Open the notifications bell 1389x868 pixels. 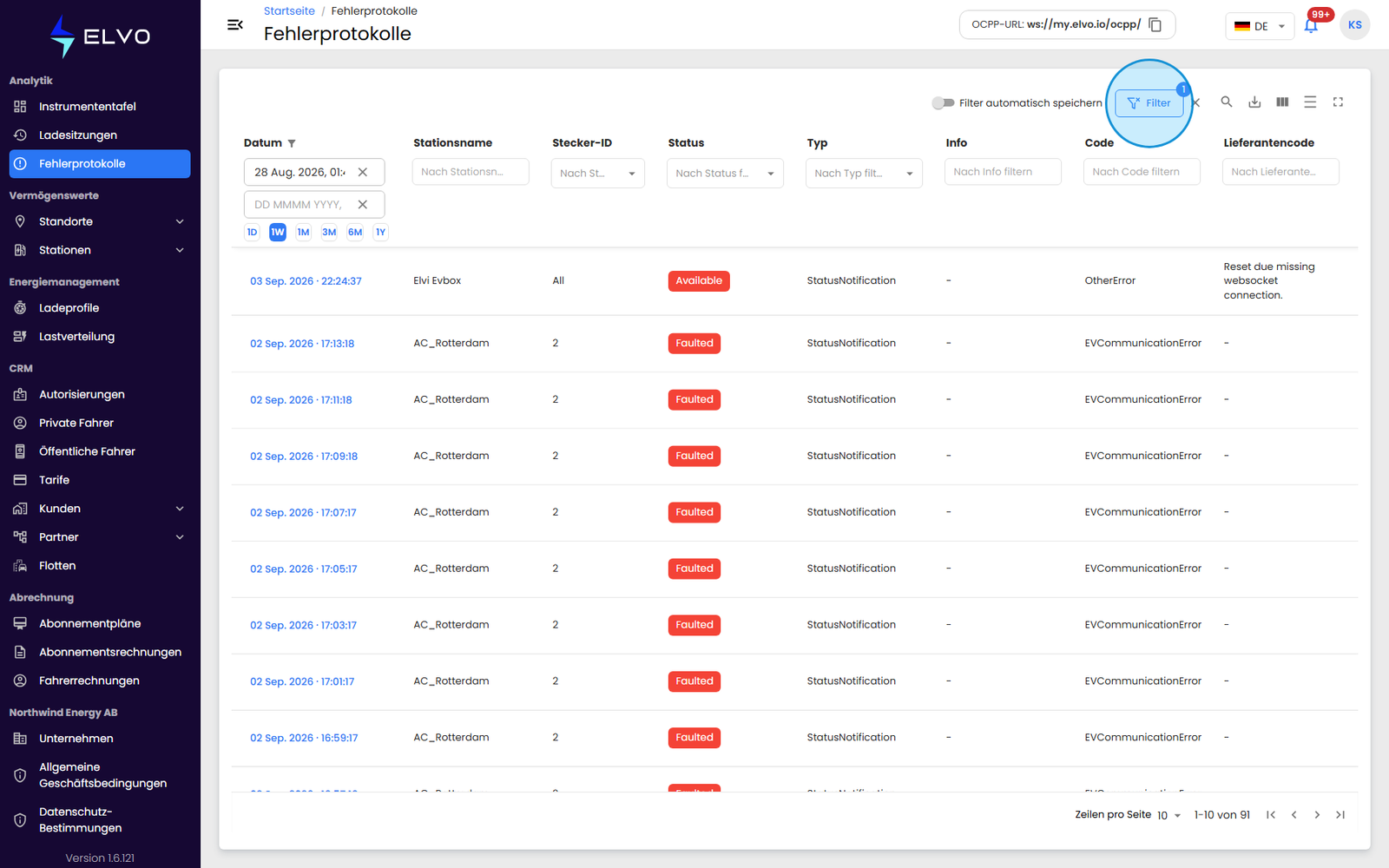pos(1311,25)
